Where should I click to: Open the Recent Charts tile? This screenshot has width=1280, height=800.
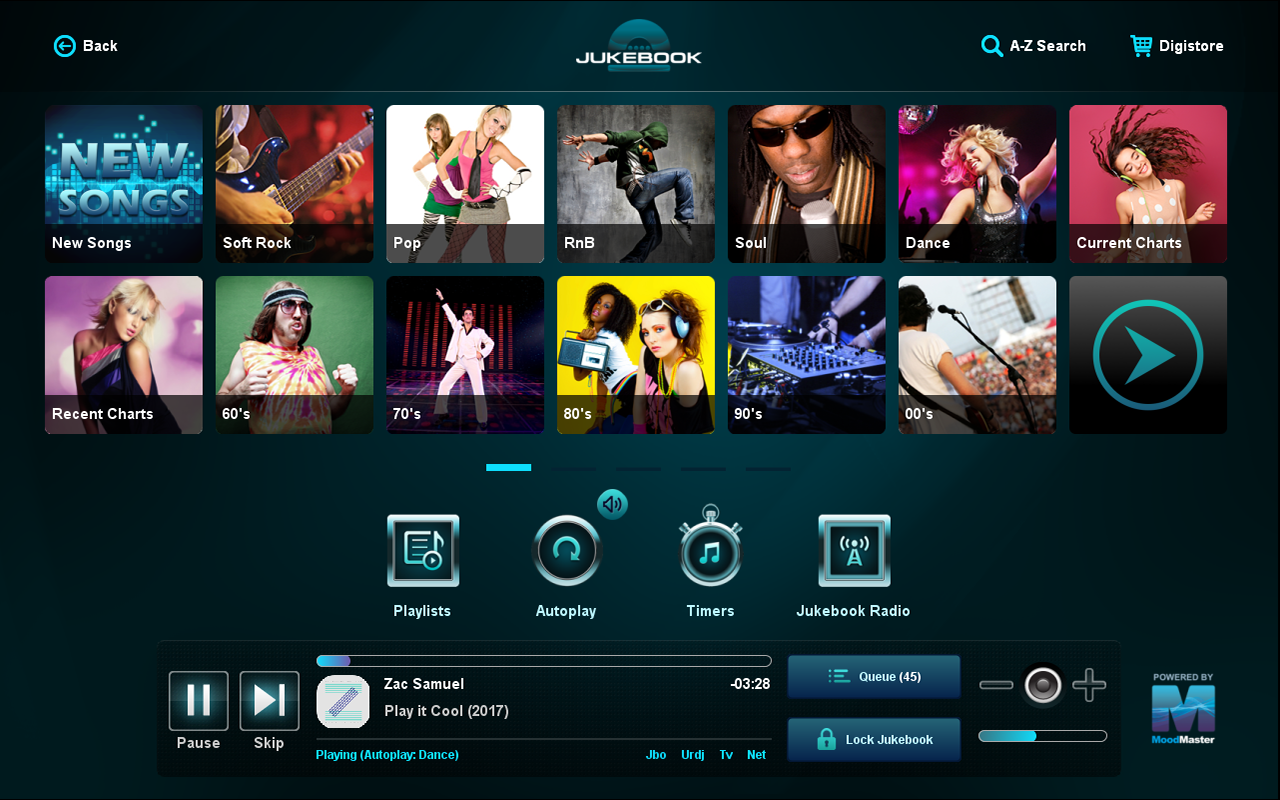pyautogui.click(x=124, y=355)
